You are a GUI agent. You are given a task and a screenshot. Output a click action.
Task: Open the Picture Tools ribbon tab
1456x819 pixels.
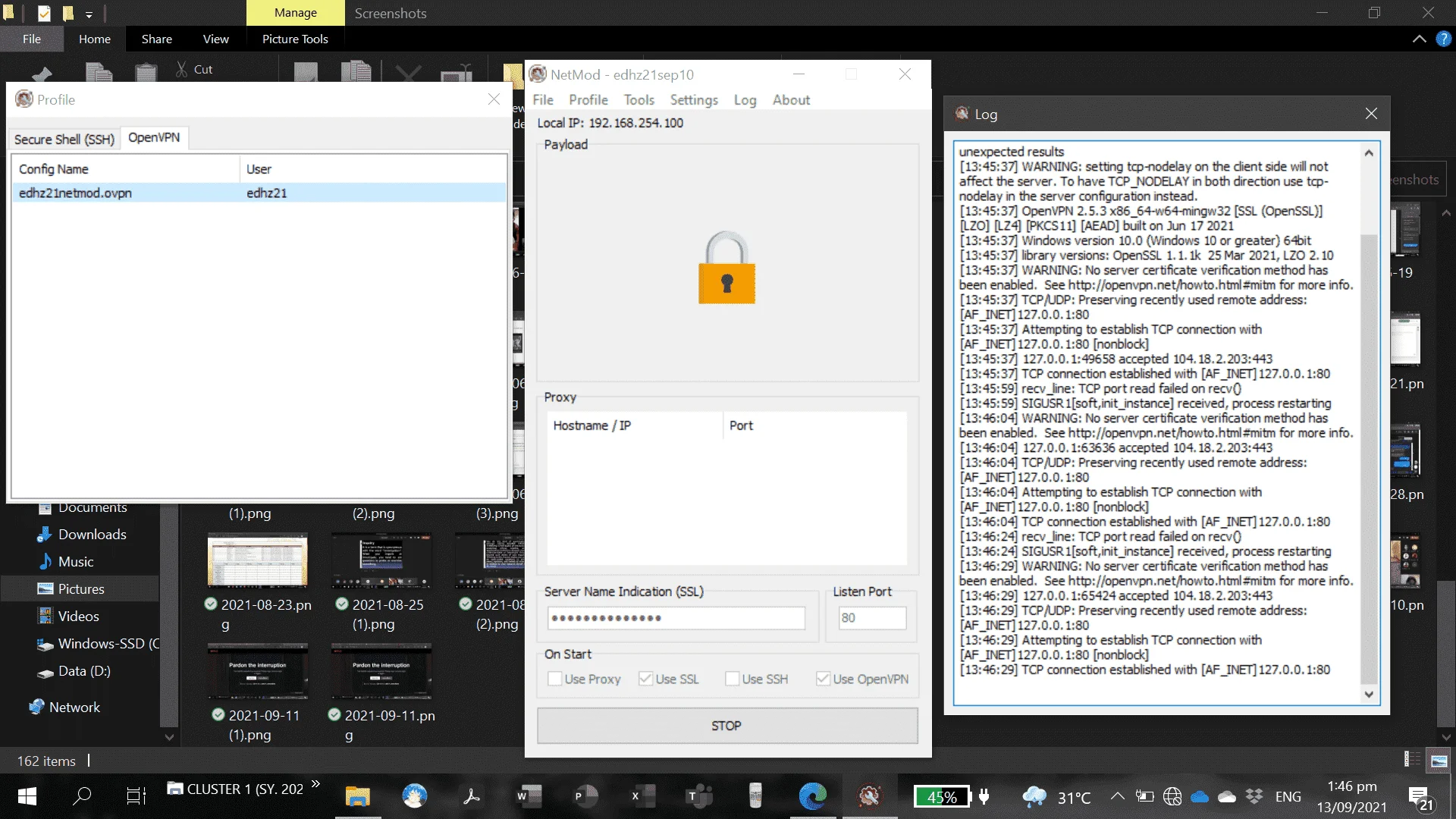pyautogui.click(x=295, y=39)
